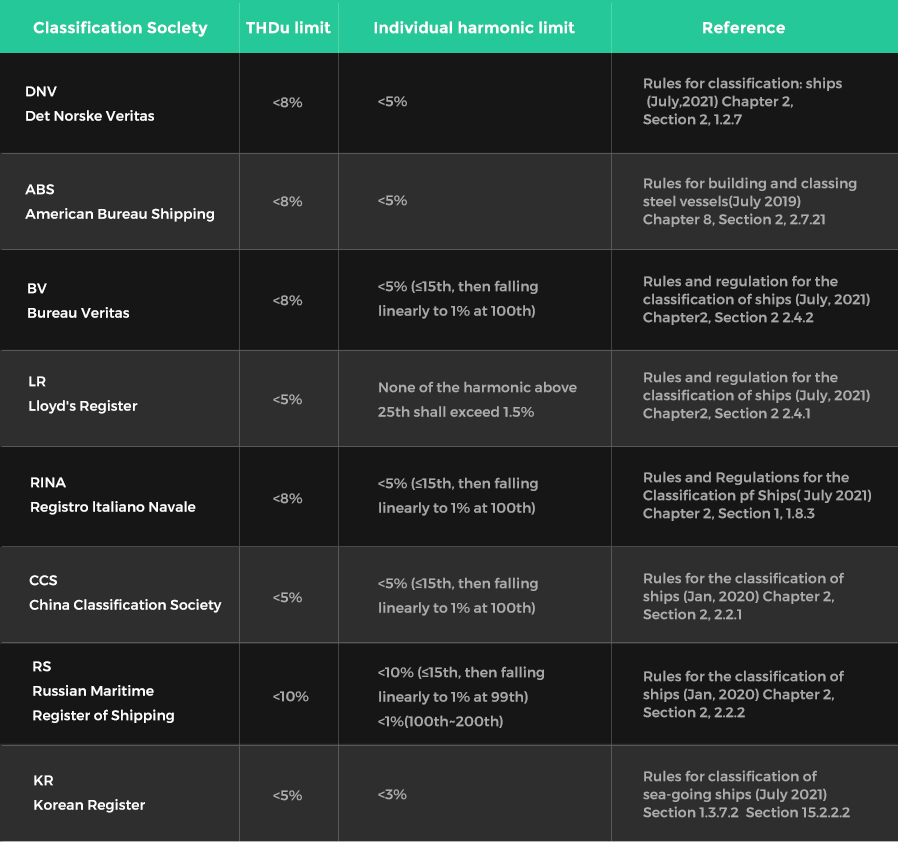Select the ABS American Bureau Shipping cell
The width and height of the screenshot is (899, 842).
click(x=120, y=201)
